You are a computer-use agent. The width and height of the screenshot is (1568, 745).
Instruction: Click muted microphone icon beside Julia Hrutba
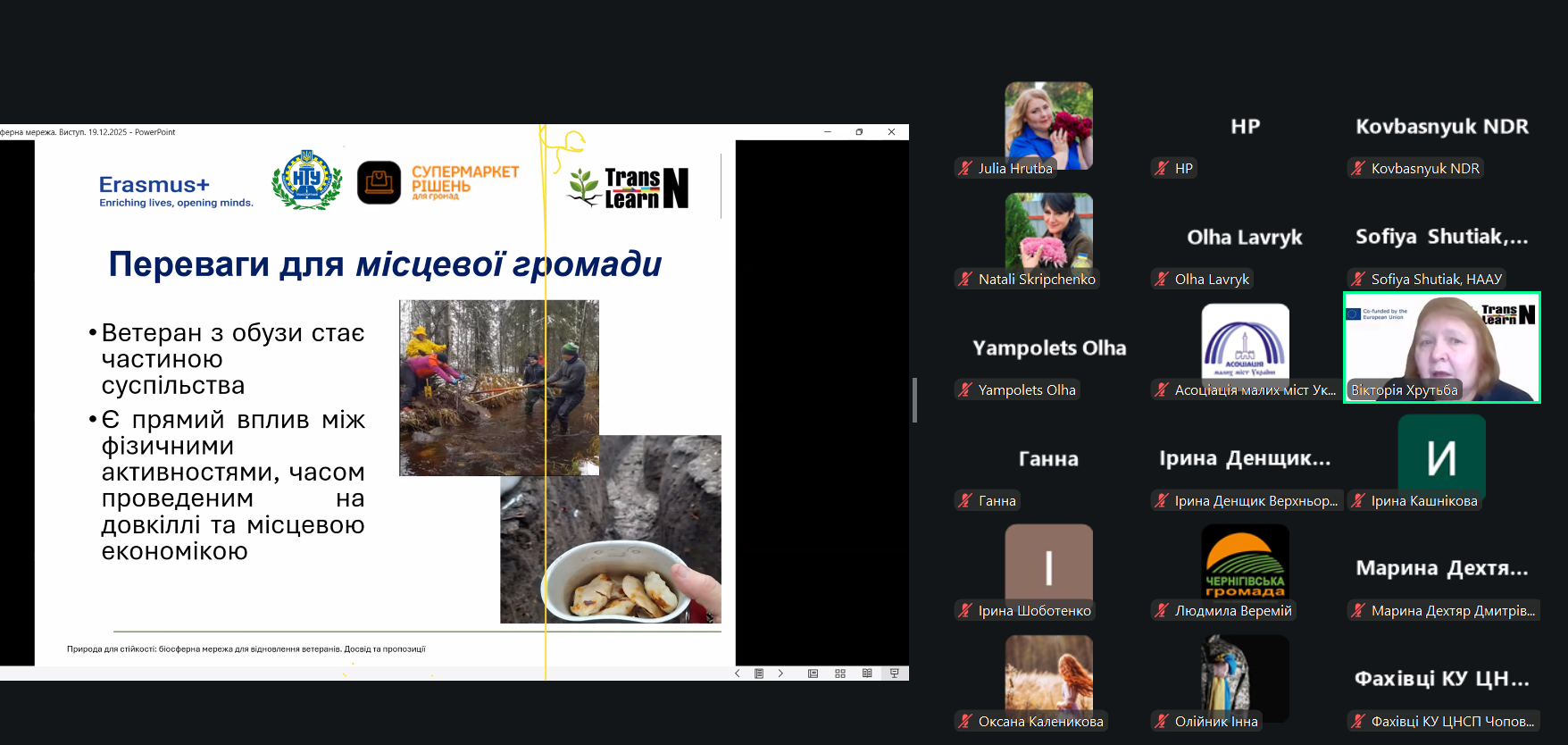coord(965,168)
